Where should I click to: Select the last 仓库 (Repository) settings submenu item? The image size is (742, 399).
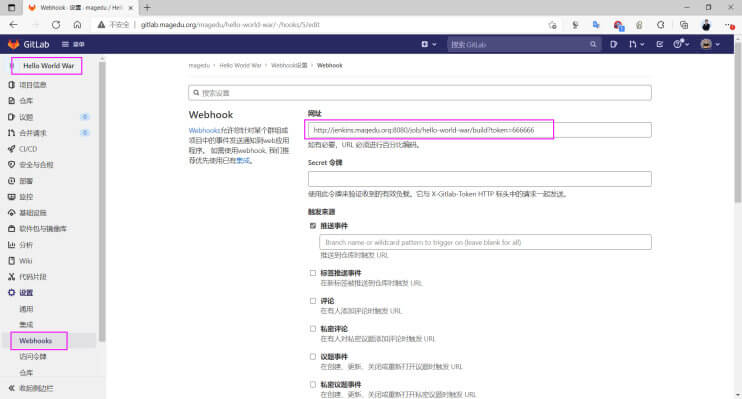(x=26, y=372)
